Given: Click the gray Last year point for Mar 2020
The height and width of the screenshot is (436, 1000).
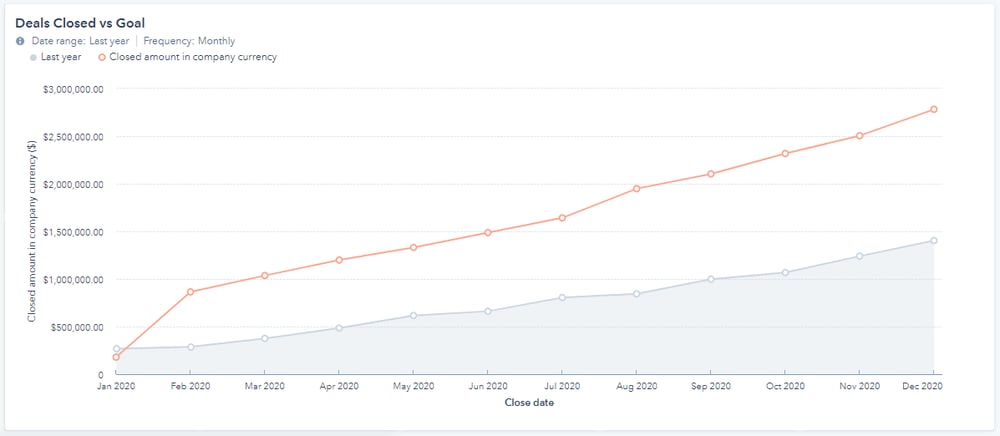Looking at the screenshot, I should point(265,338).
